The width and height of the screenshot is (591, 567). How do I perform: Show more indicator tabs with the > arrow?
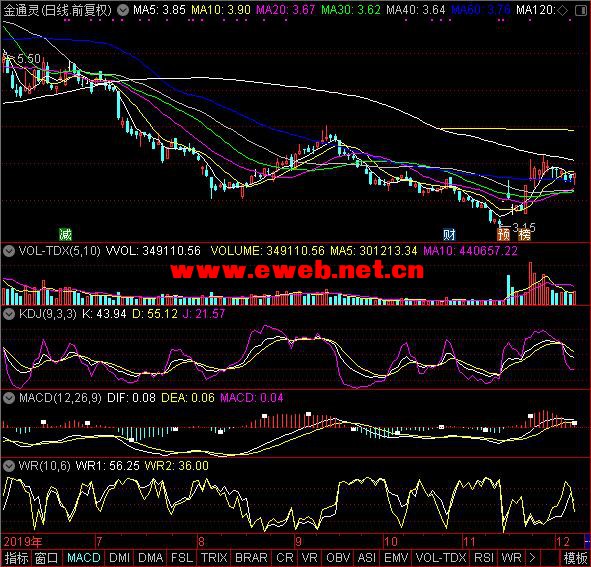(532, 558)
